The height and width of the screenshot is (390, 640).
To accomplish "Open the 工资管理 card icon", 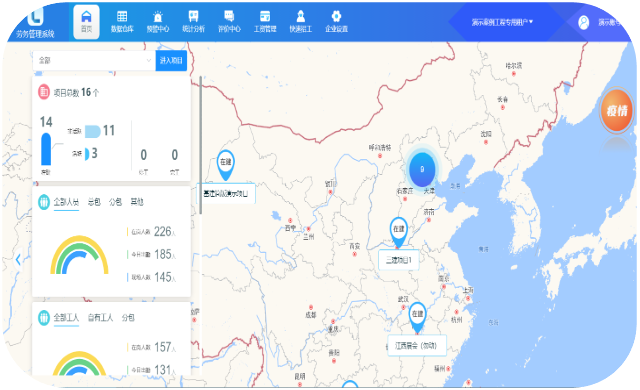I will click(x=265, y=16).
